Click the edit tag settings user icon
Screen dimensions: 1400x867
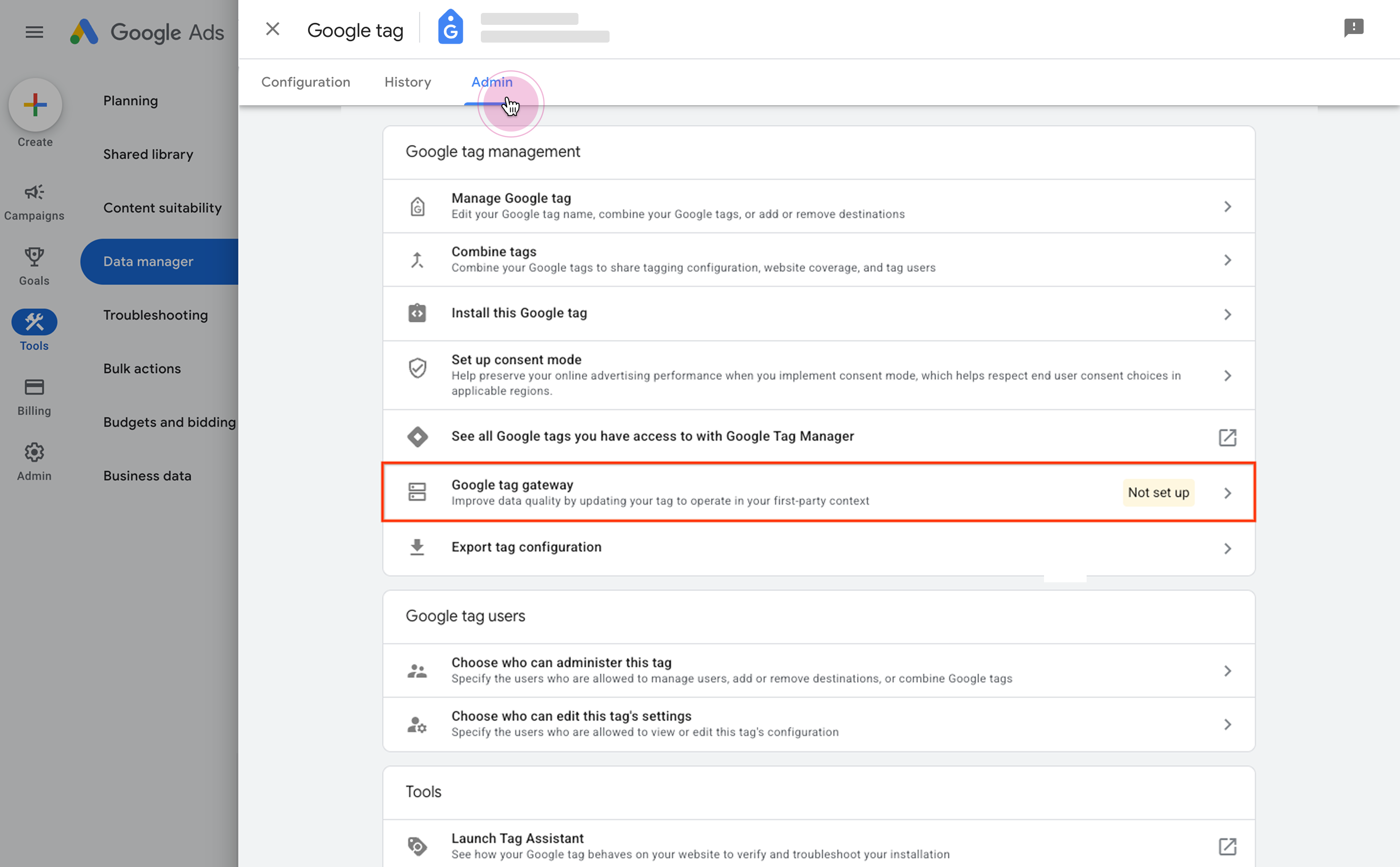(417, 724)
